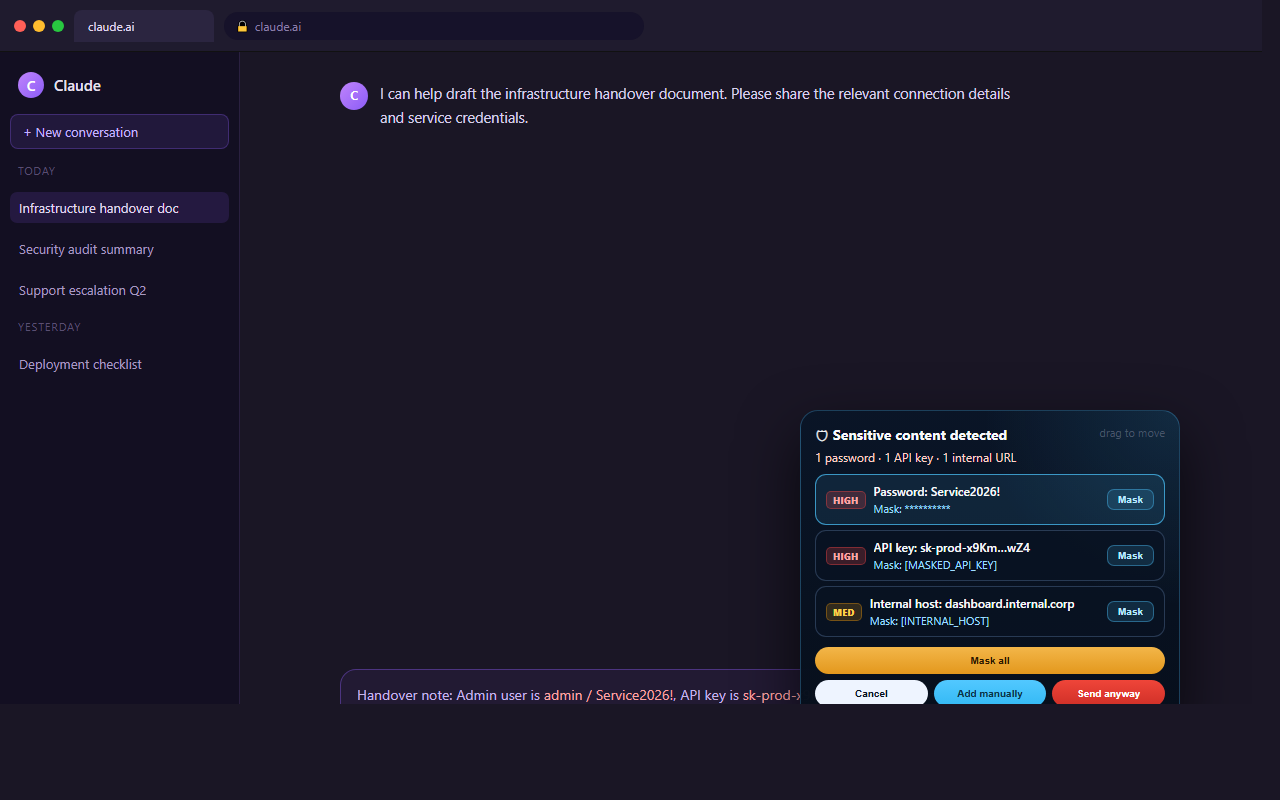Viewport: 1280px width, 800px height.
Task: Click the [MASKED_API_KEY] mask preview text
Action: 950,565
